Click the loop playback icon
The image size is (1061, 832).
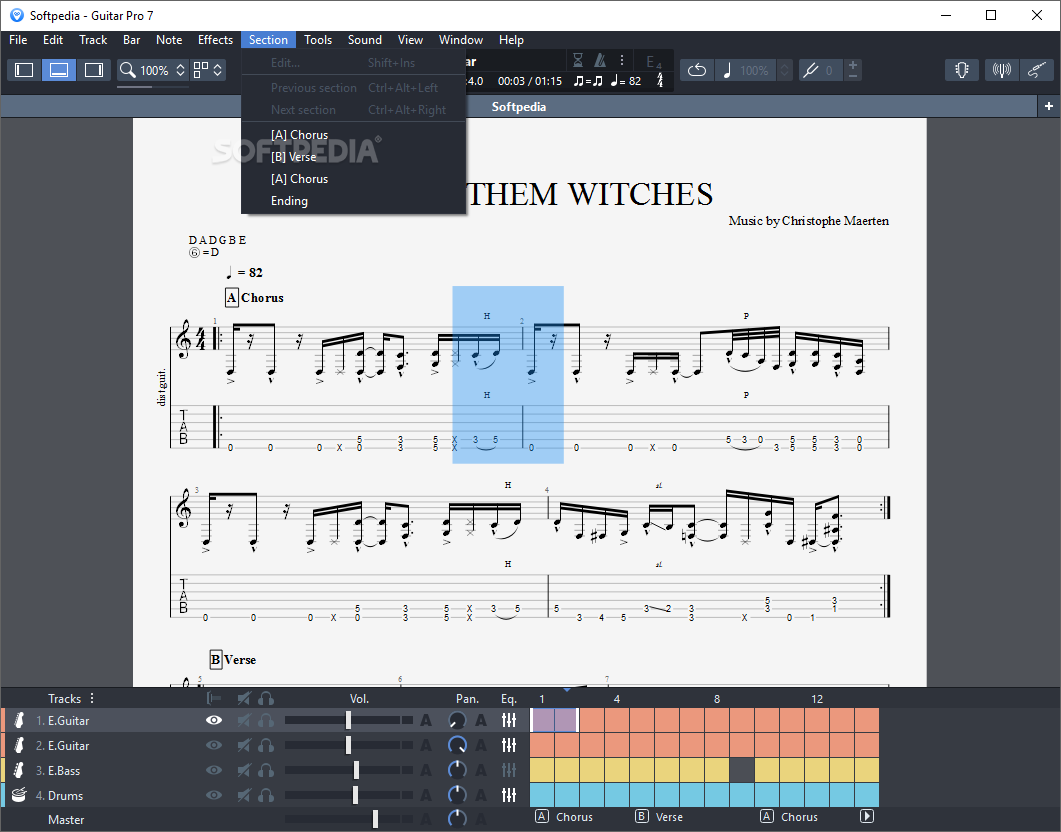tap(697, 70)
